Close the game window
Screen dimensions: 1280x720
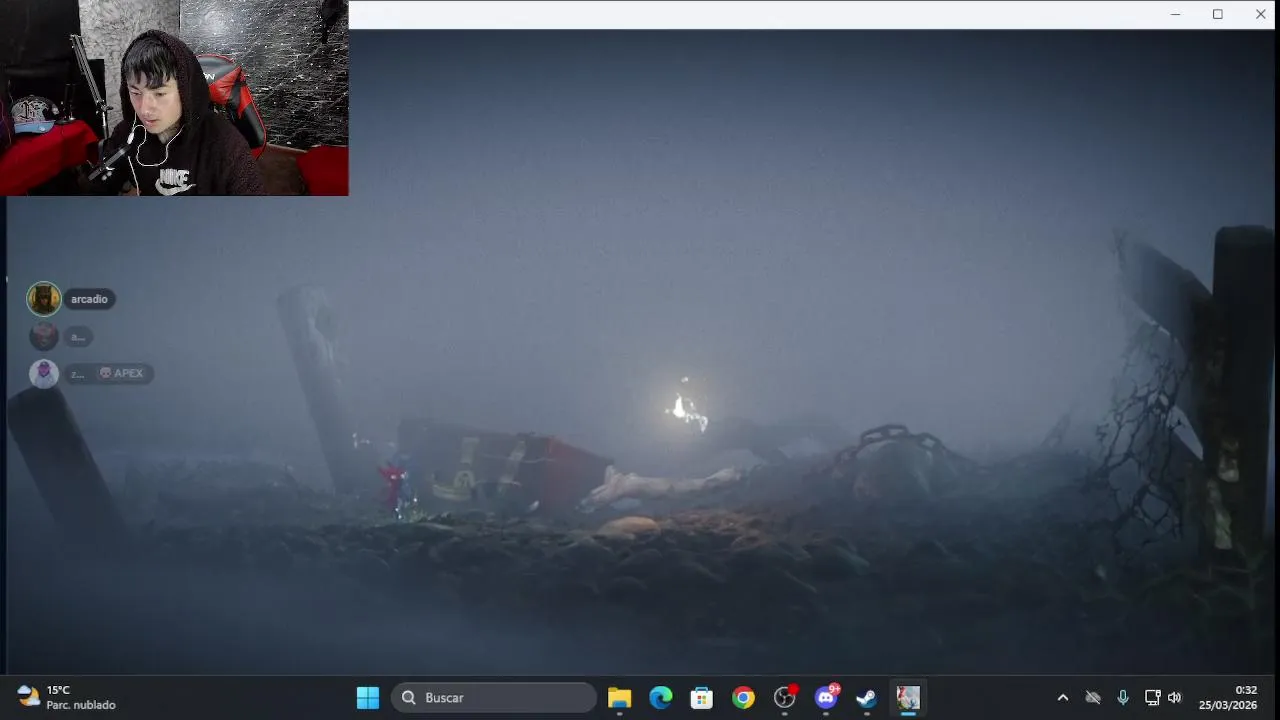1260,14
